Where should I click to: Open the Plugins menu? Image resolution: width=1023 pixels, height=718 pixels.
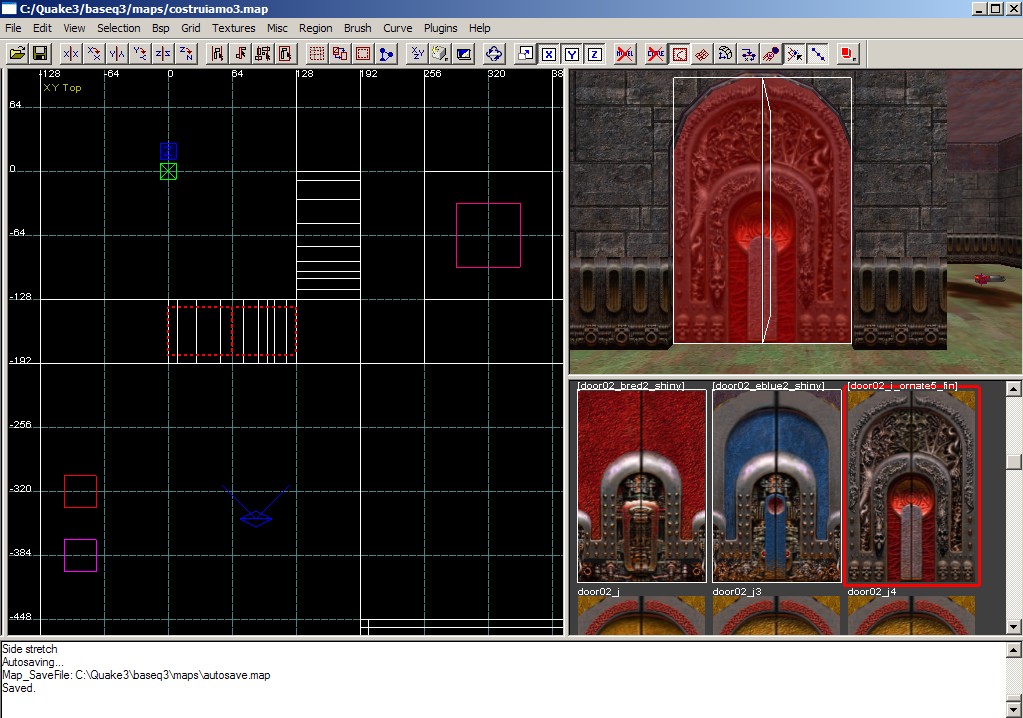tap(440, 28)
